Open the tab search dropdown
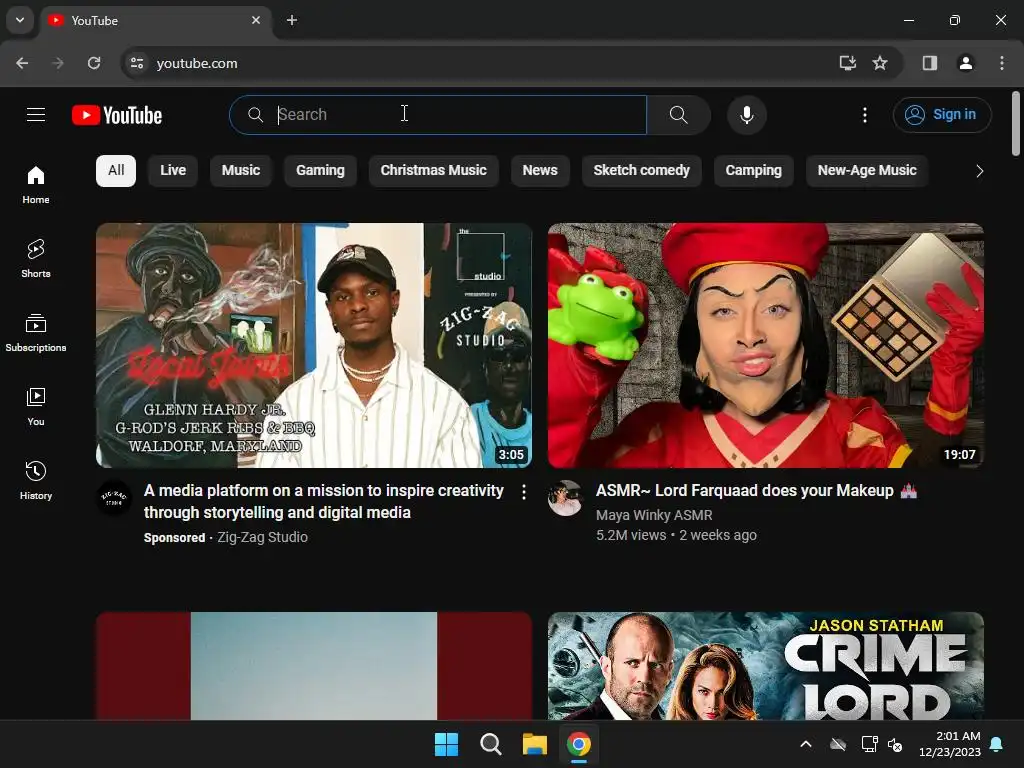 coord(20,20)
